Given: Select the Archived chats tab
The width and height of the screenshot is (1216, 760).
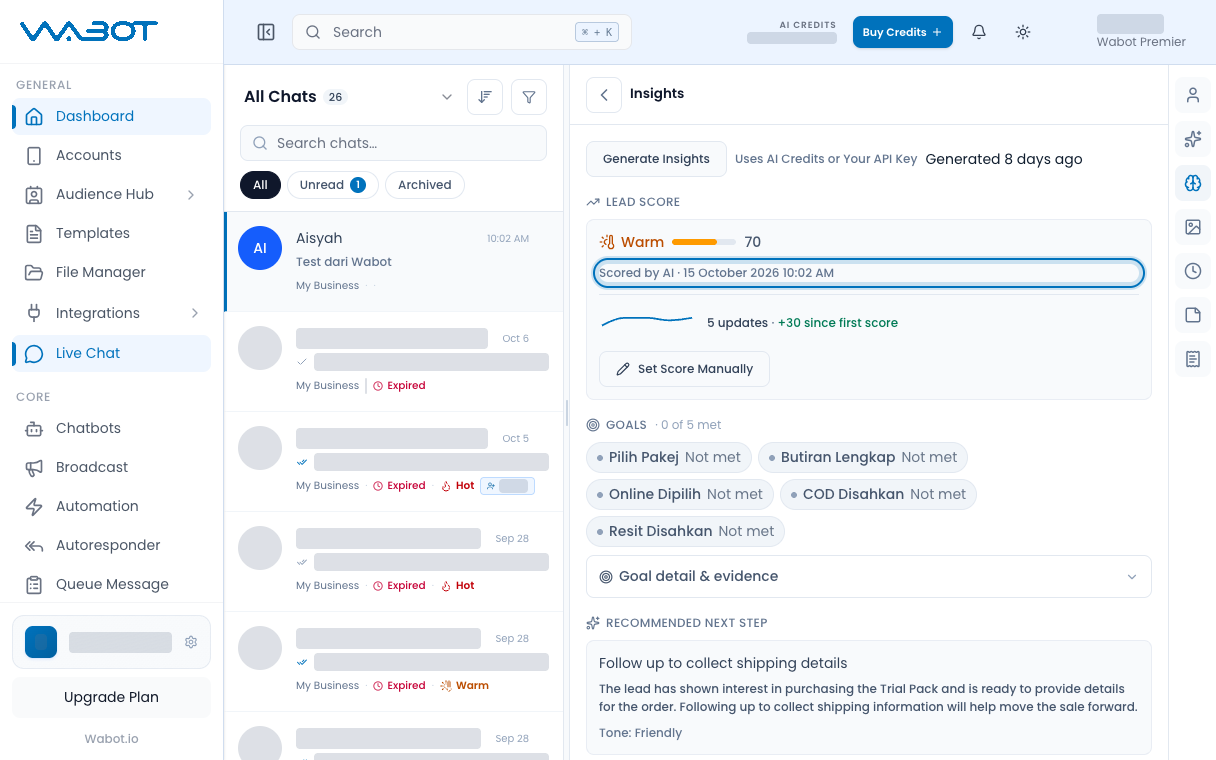Looking at the screenshot, I should pos(424,185).
